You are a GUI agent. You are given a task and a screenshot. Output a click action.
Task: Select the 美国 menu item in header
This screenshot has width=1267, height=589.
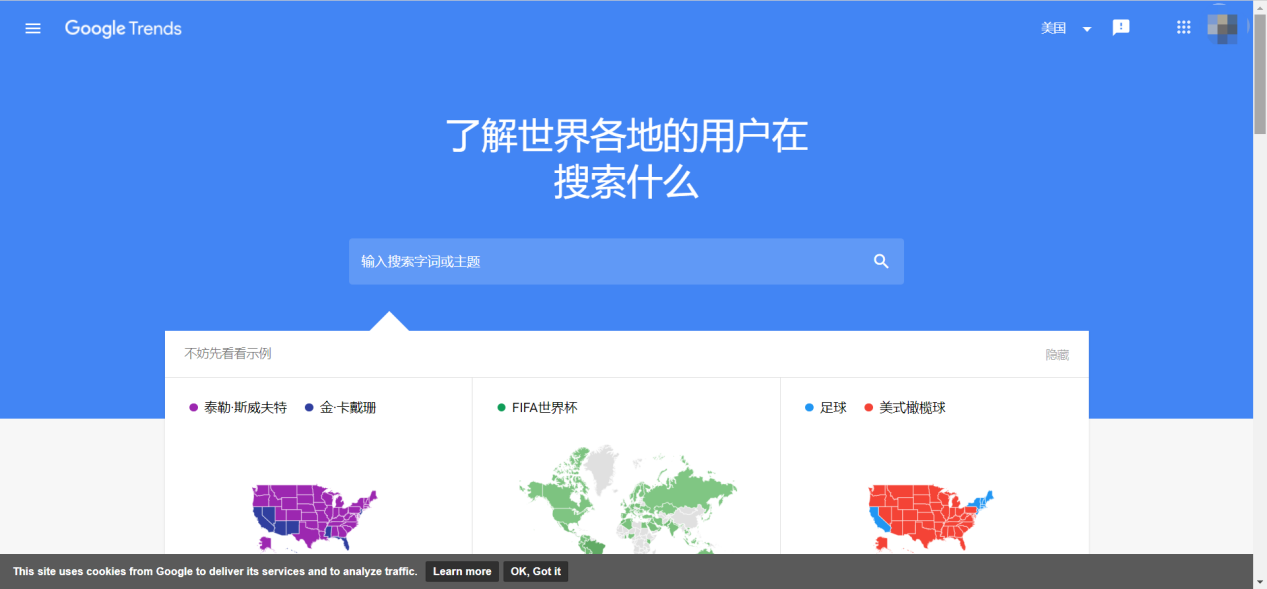coord(1053,28)
